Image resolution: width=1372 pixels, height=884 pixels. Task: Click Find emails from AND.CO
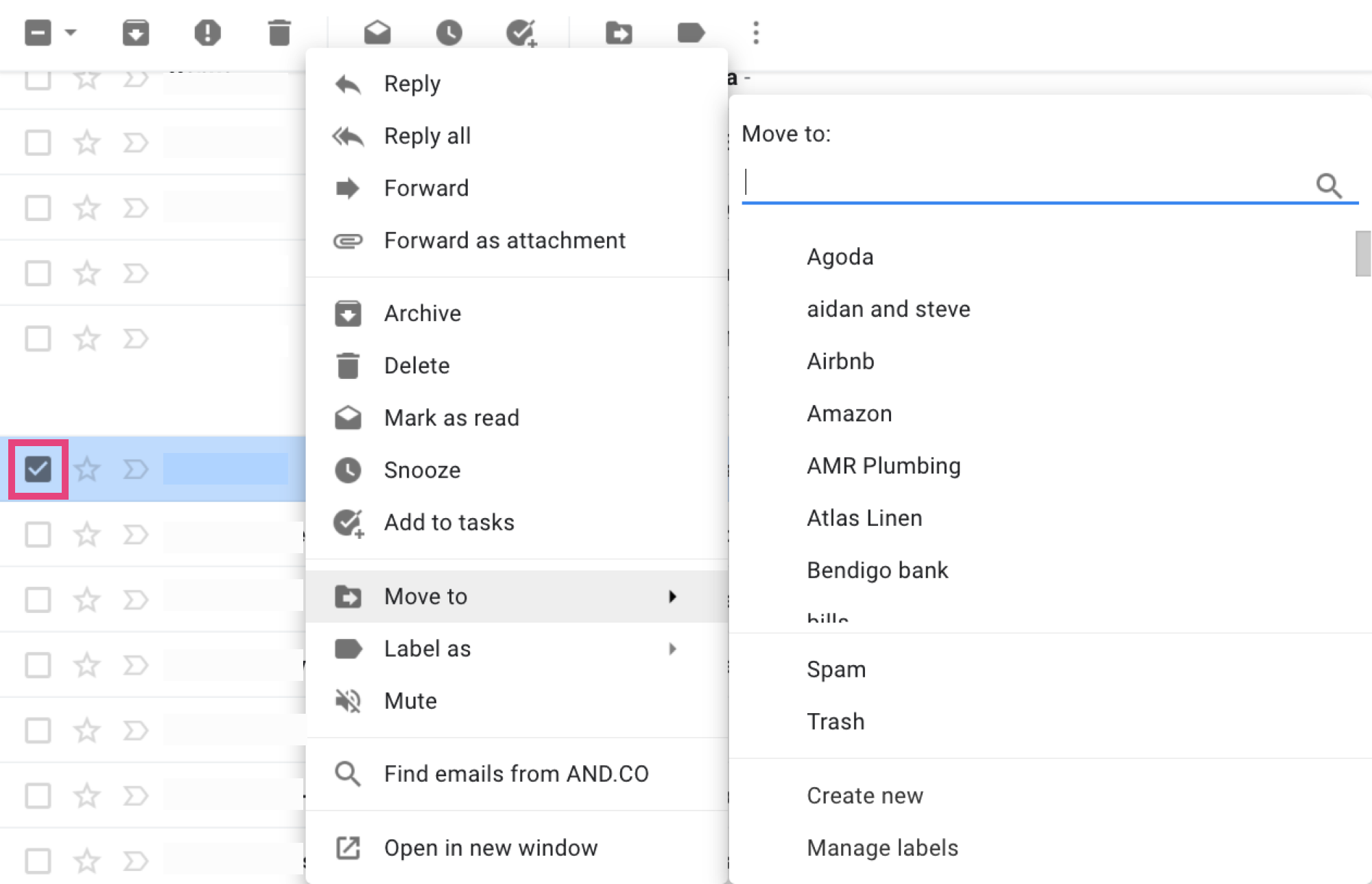click(x=517, y=773)
